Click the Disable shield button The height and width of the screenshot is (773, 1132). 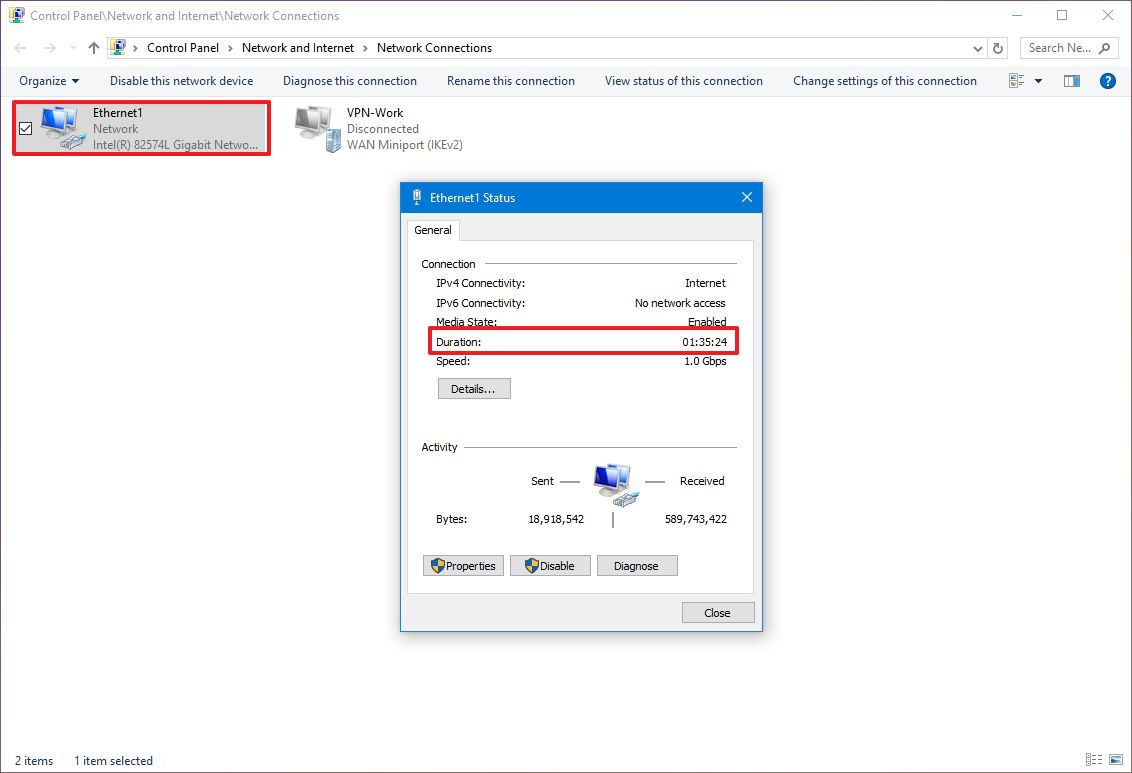pyautogui.click(x=550, y=565)
